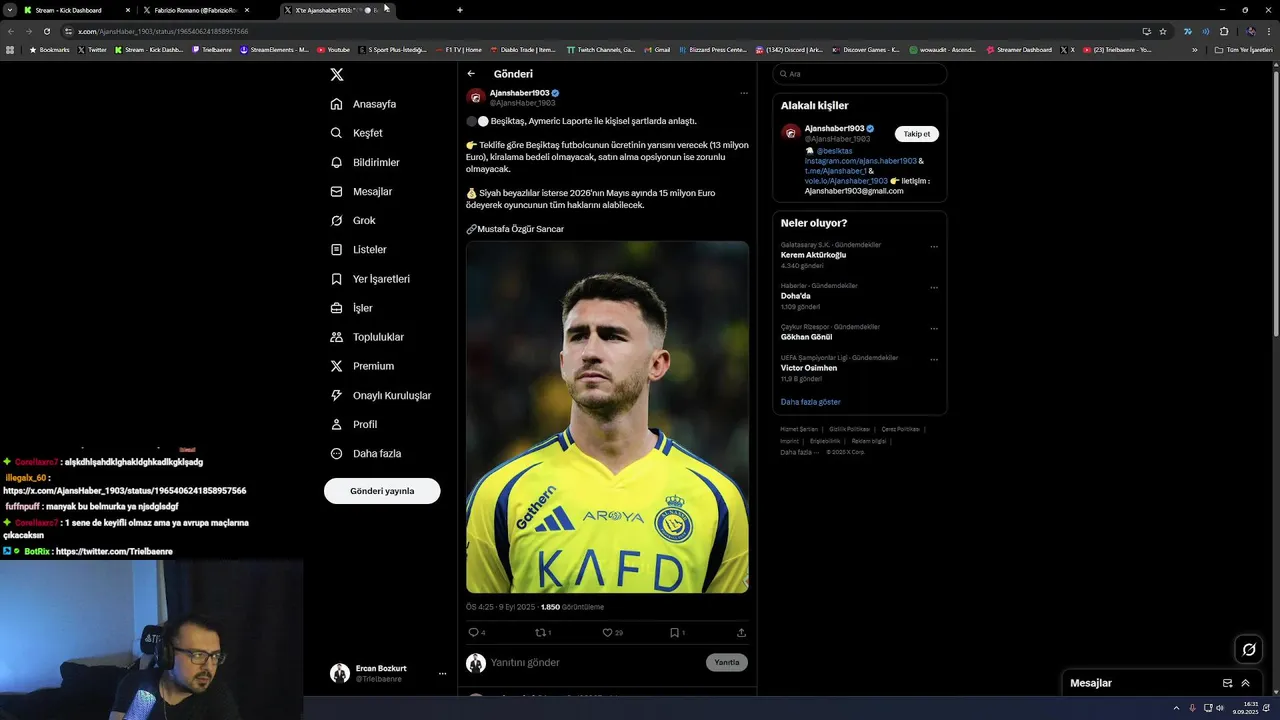Open Hizmet Şartları footer link

point(799,429)
